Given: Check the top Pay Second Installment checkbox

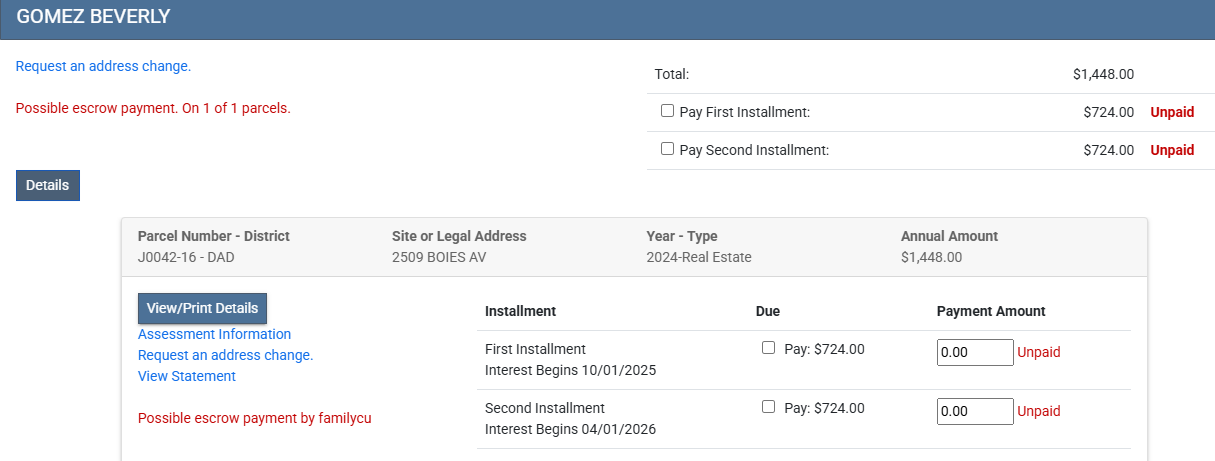Looking at the screenshot, I should click(667, 149).
